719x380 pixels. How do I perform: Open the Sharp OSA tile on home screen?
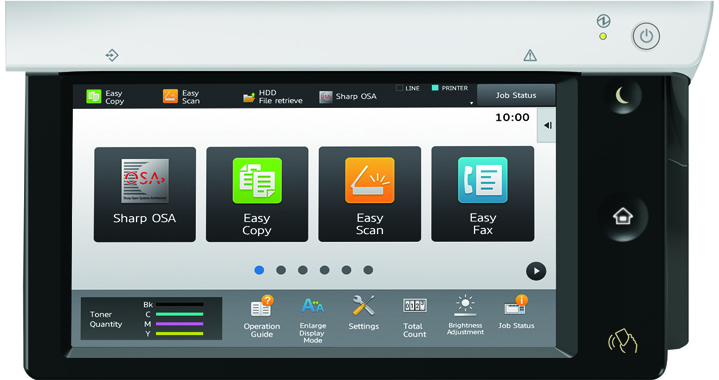pyautogui.click(x=145, y=194)
